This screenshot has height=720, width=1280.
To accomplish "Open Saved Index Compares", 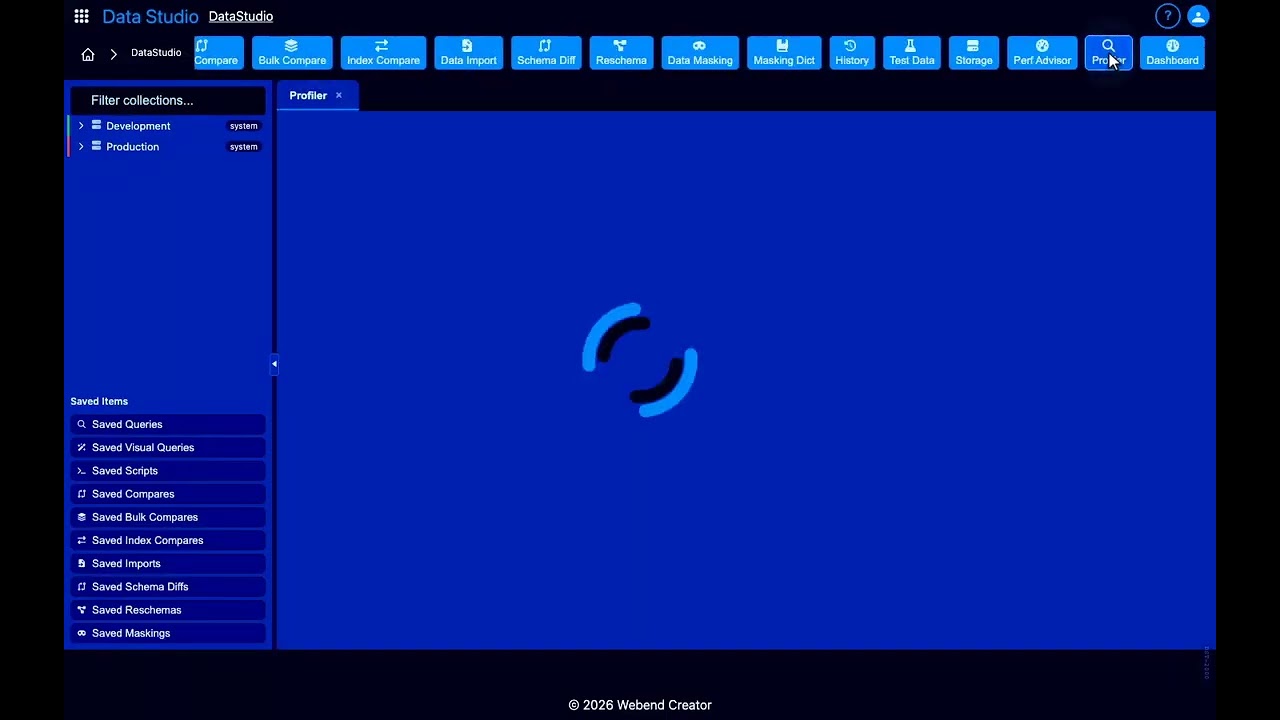I will click(x=168, y=540).
